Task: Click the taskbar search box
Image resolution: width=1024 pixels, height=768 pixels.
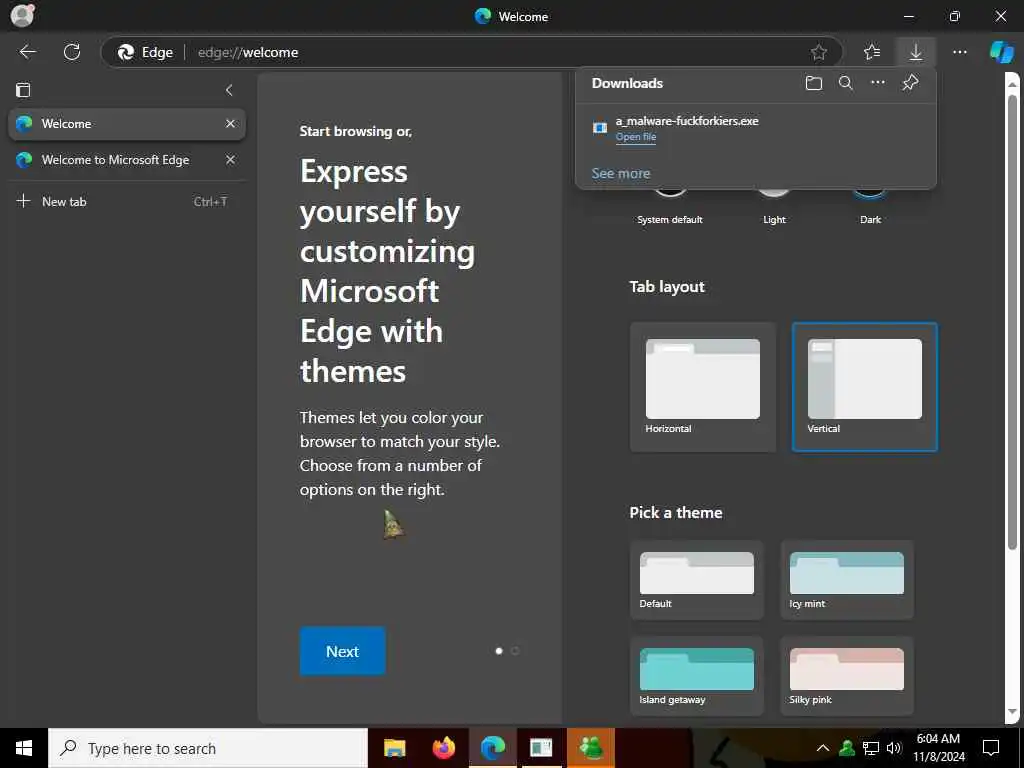Action: (208, 748)
